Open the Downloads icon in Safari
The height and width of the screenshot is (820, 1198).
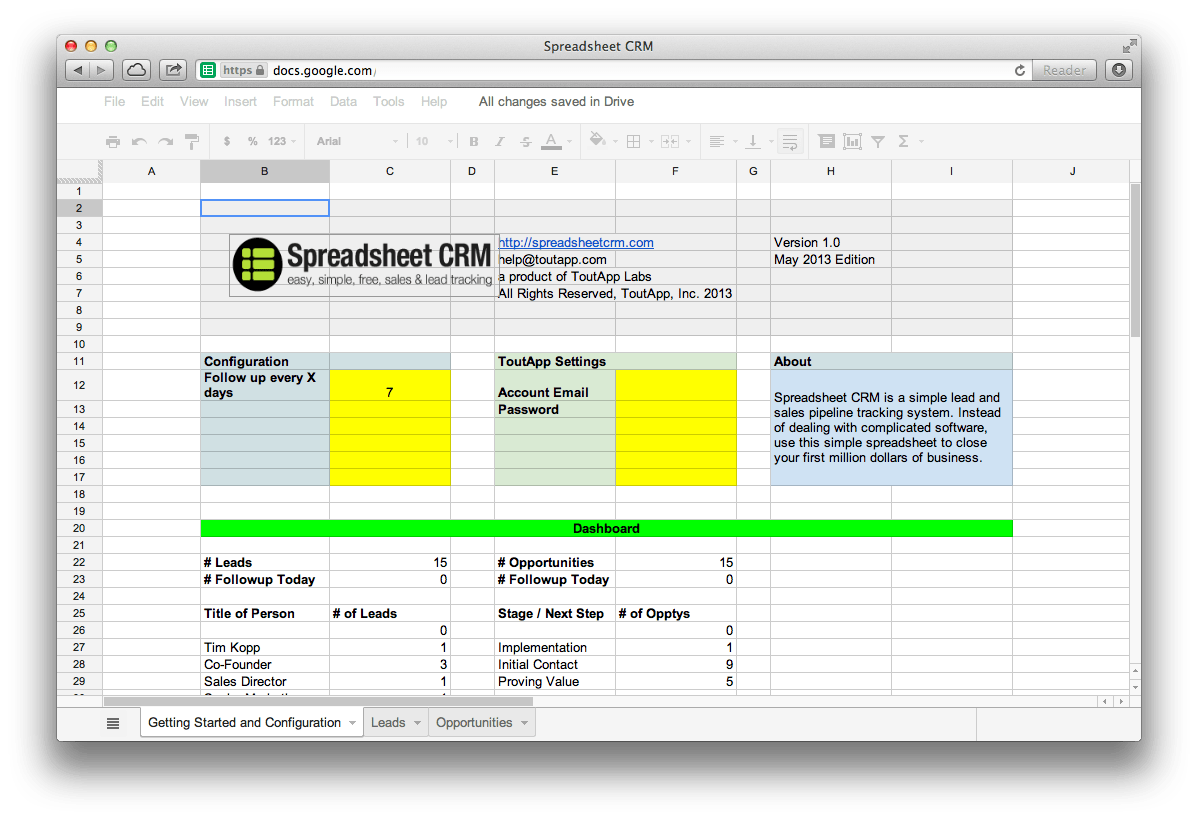pos(1119,70)
